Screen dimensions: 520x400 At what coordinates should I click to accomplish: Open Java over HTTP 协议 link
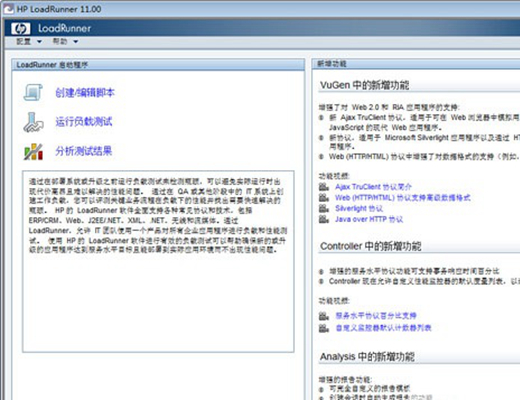click(x=369, y=219)
